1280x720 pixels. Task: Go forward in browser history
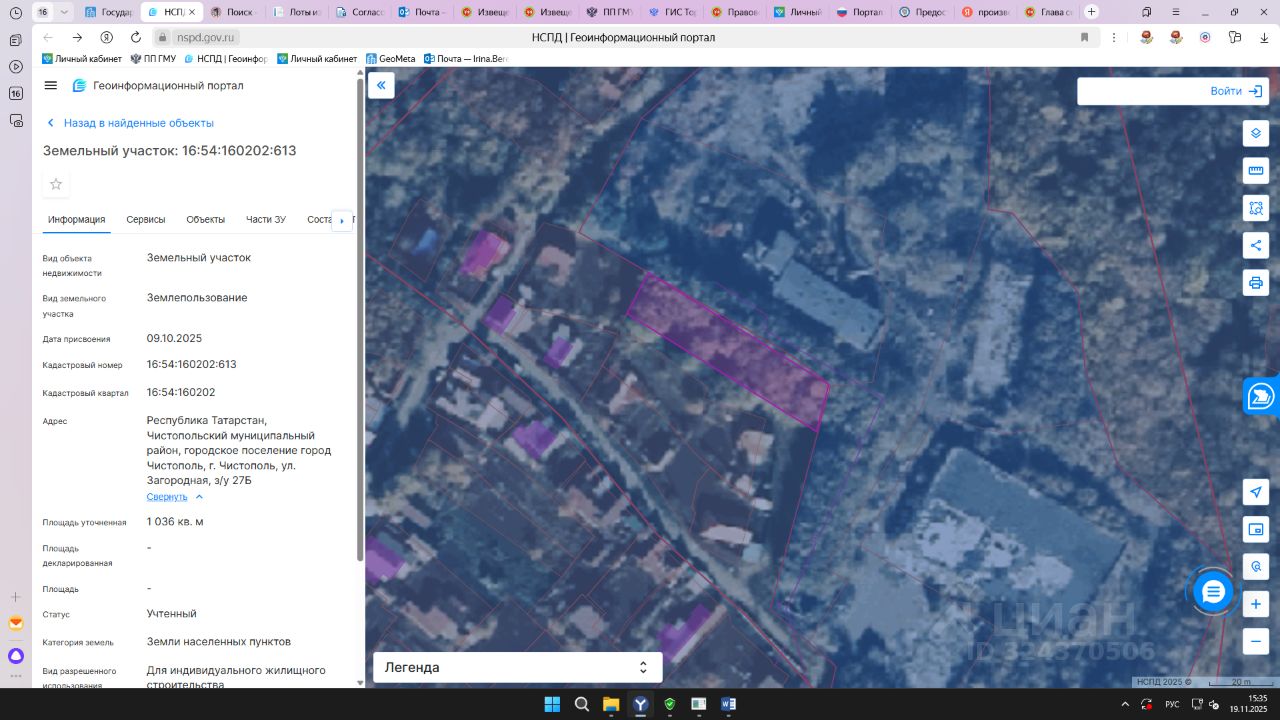[x=77, y=37]
